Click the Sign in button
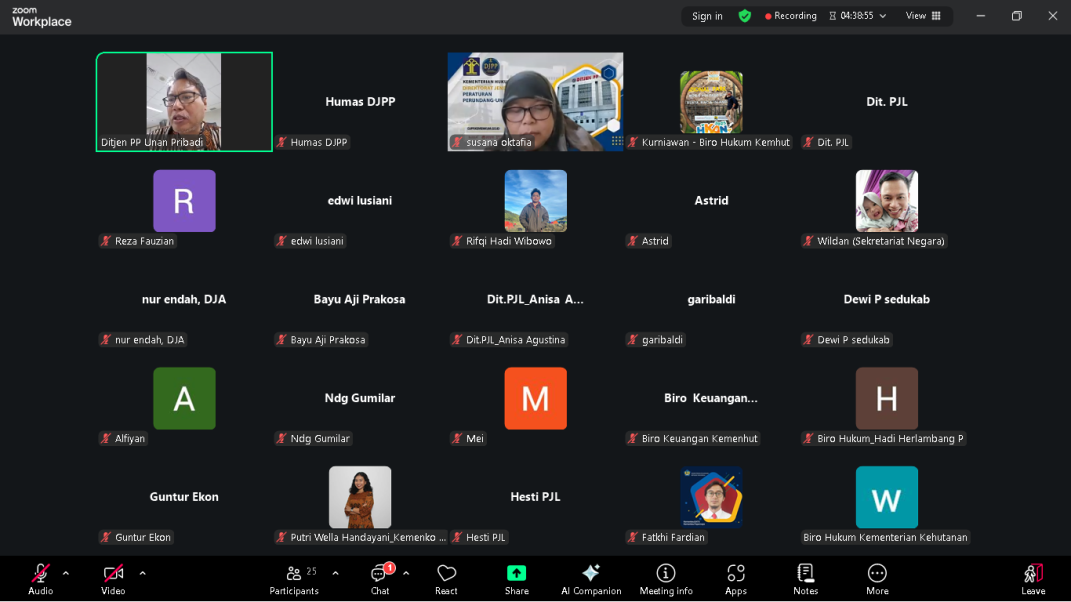 pos(706,16)
